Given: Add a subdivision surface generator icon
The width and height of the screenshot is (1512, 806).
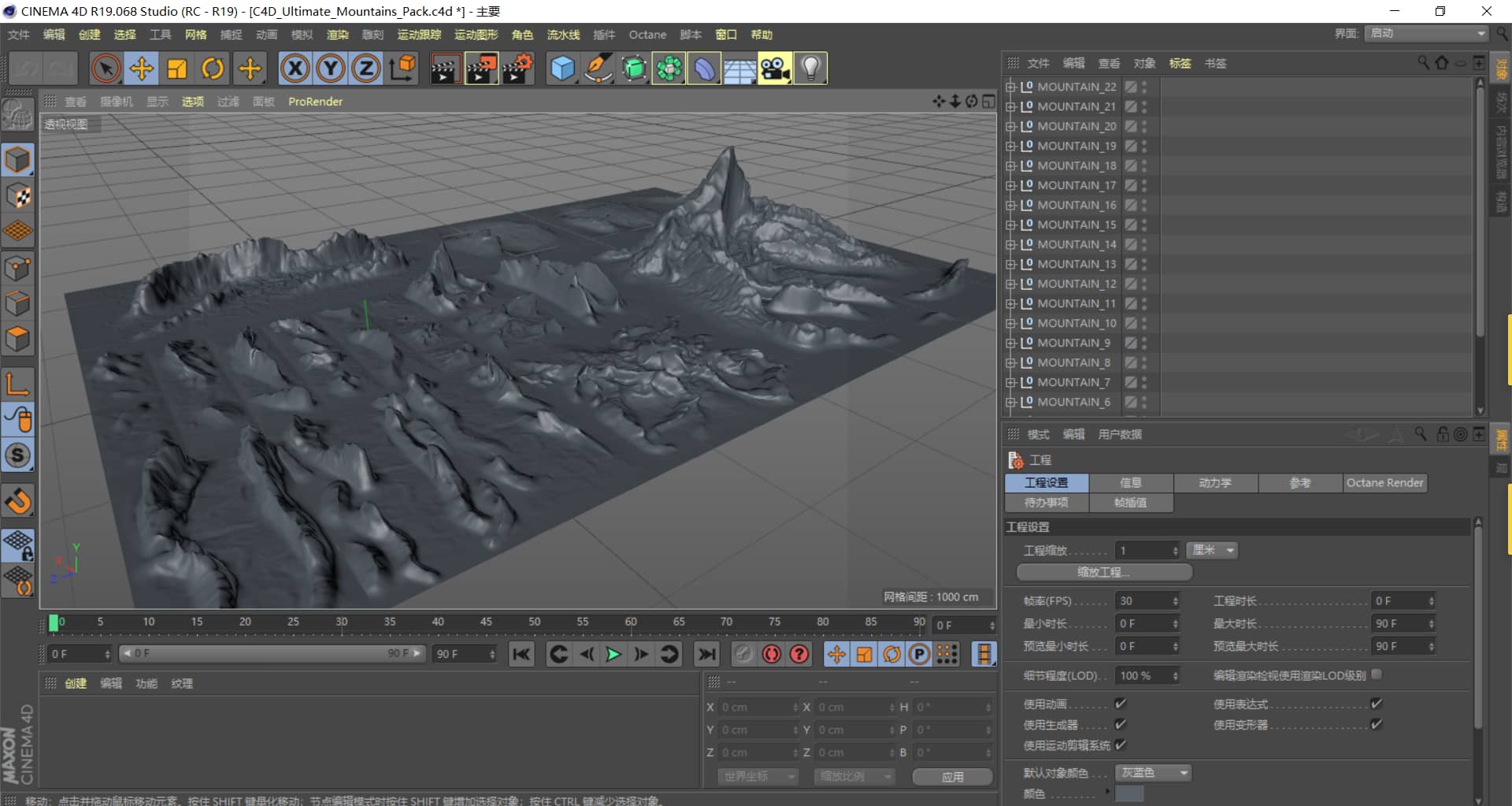Looking at the screenshot, I should tap(634, 69).
